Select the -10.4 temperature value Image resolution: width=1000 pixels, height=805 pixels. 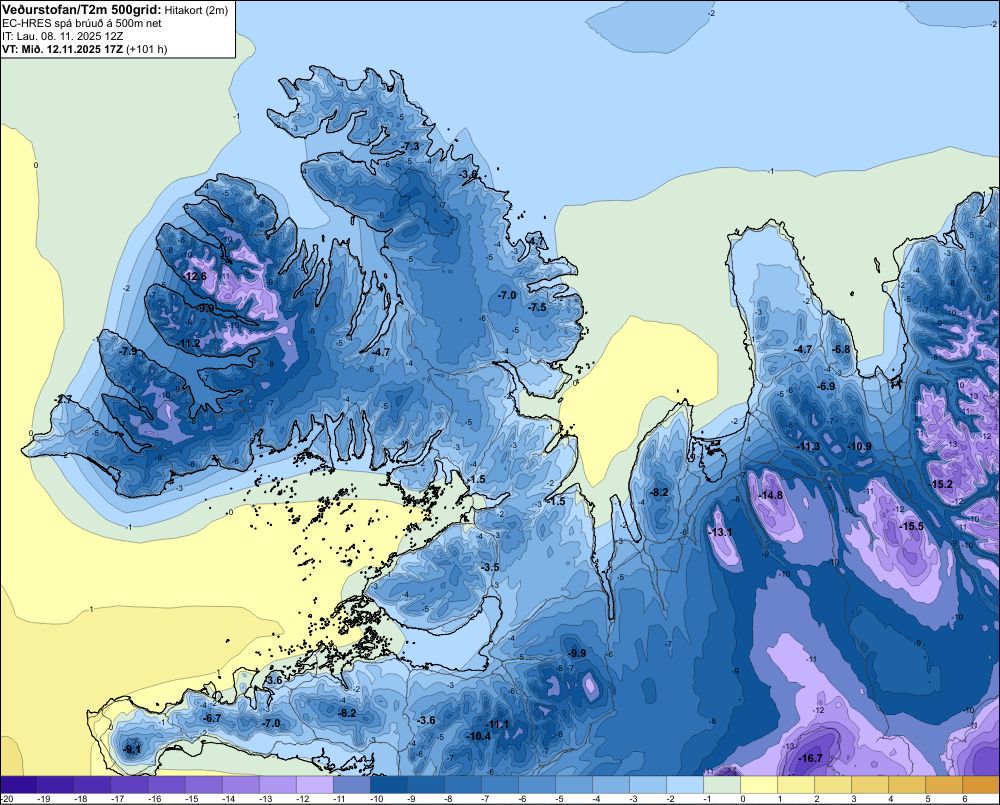(x=478, y=735)
